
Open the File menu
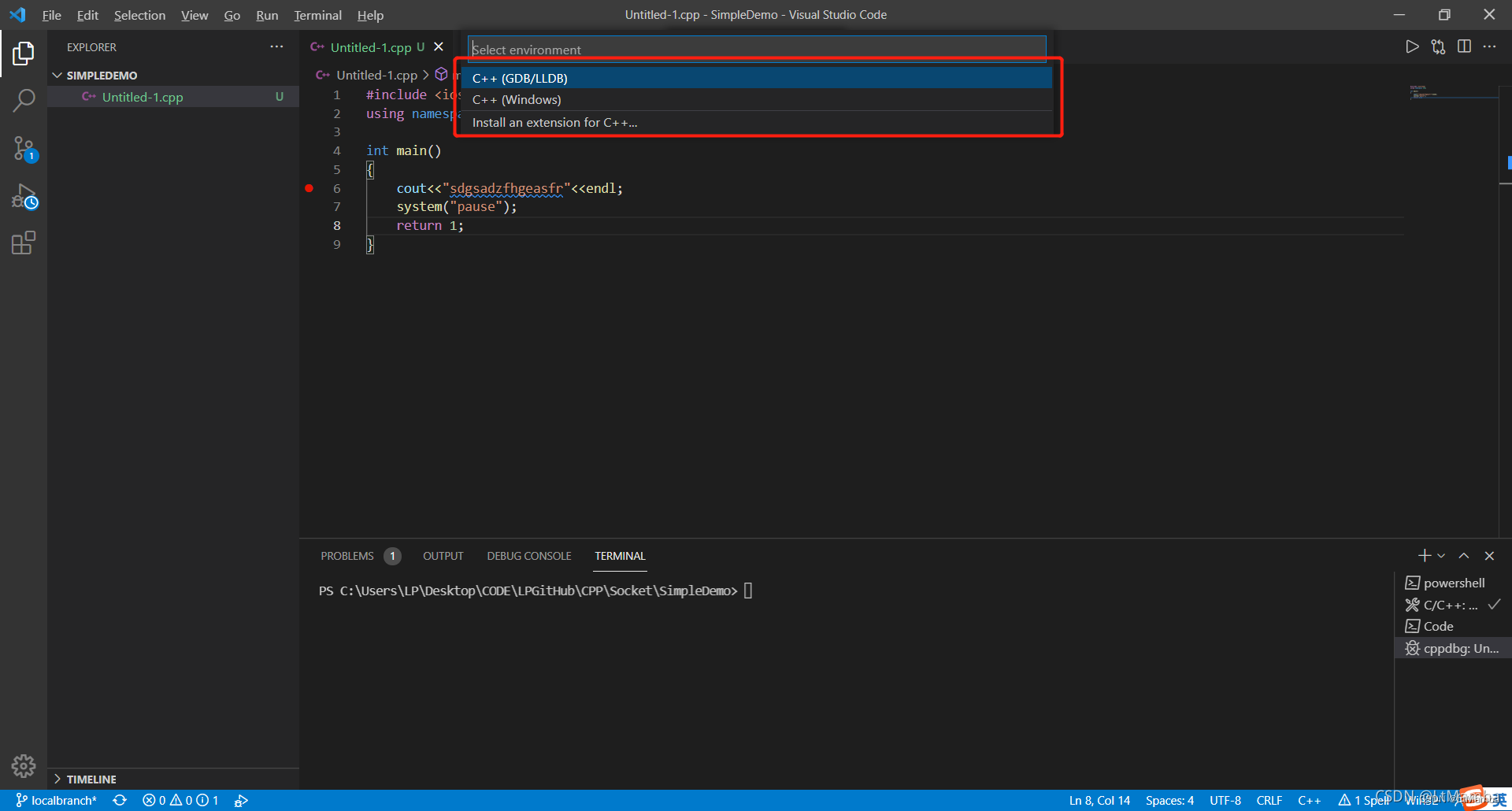(51, 15)
